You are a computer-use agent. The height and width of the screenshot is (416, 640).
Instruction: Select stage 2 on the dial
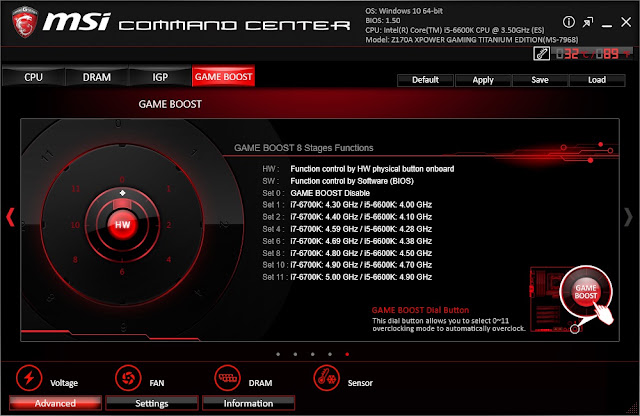point(169,225)
